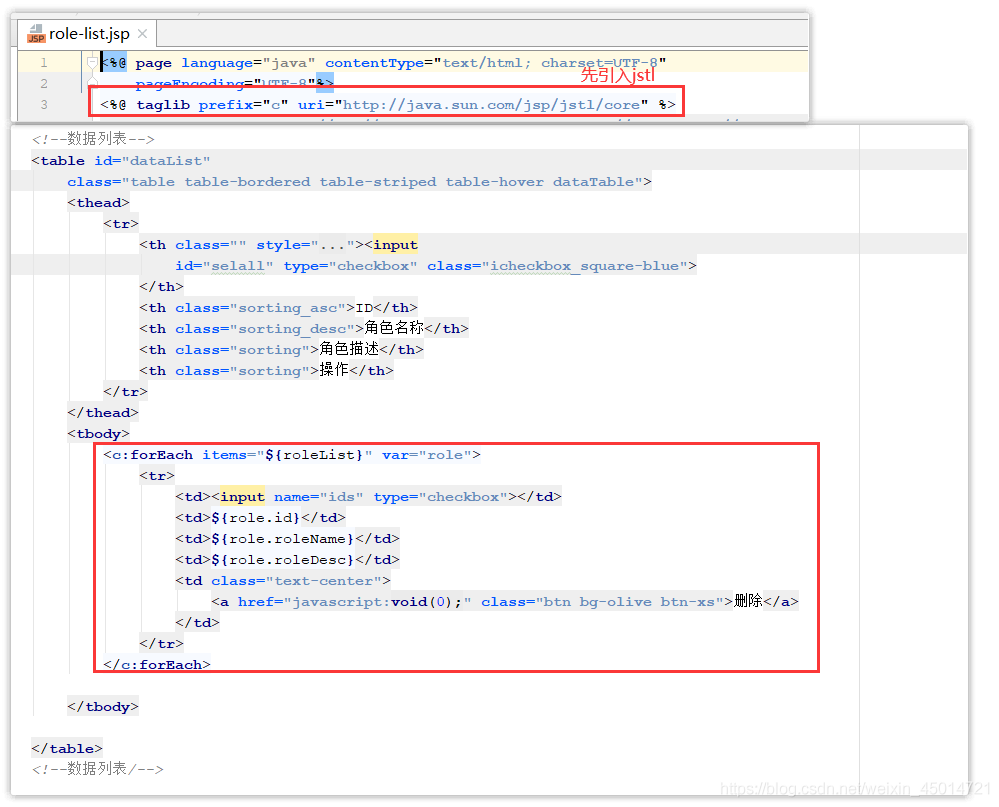Click the opening <tbody> tag
Image resolution: width=999 pixels, height=807 pixels.
coord(99,434)
